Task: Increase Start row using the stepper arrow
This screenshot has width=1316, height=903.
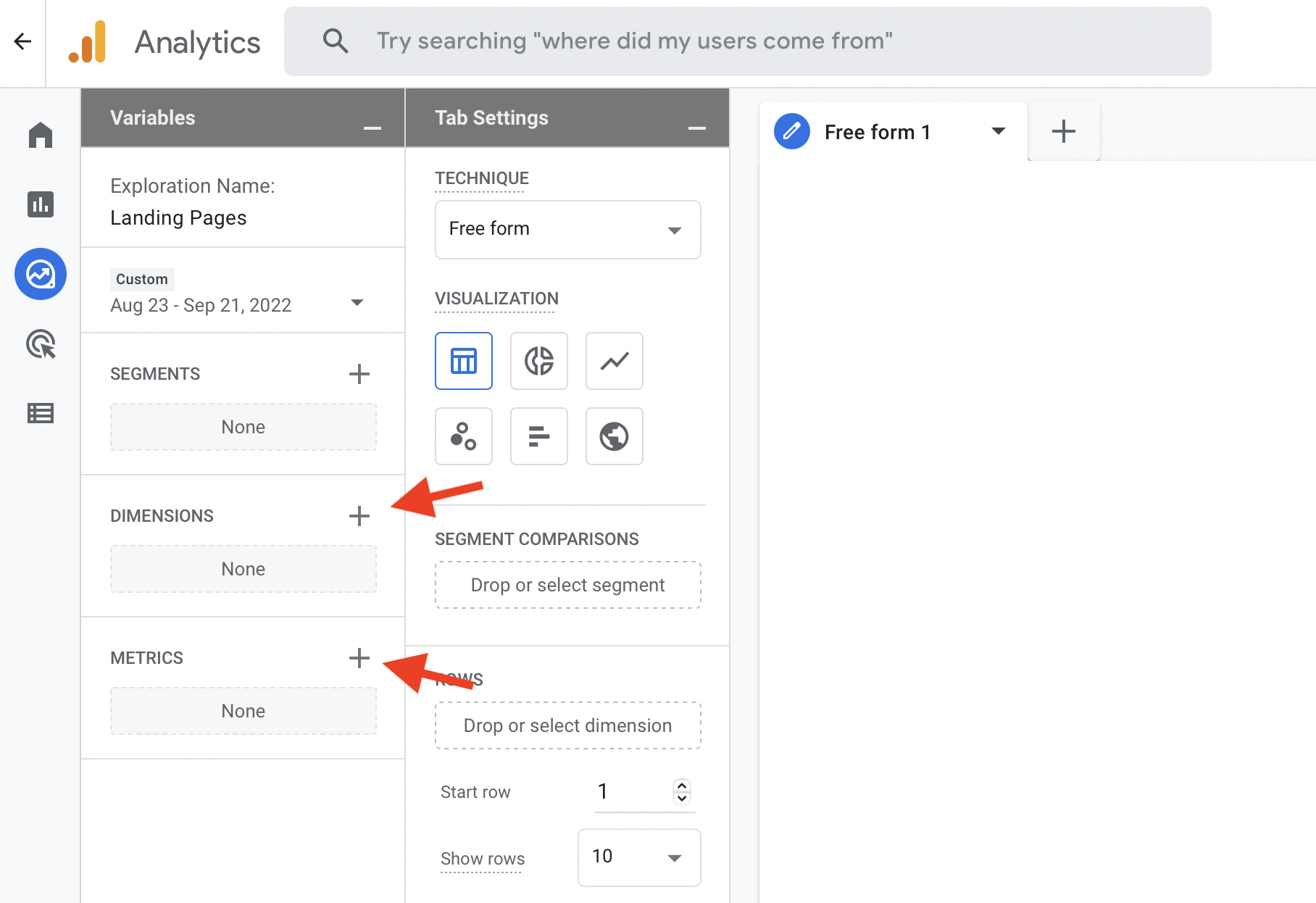Action: (681, 786)
